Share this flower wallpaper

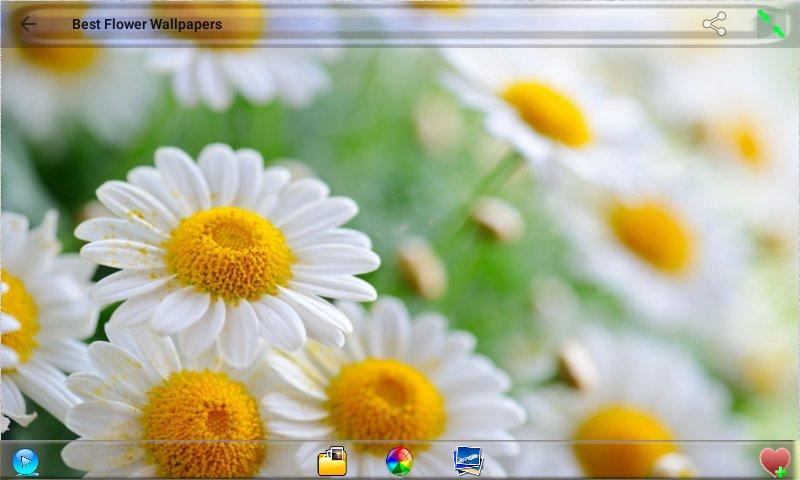coord(714,24)
